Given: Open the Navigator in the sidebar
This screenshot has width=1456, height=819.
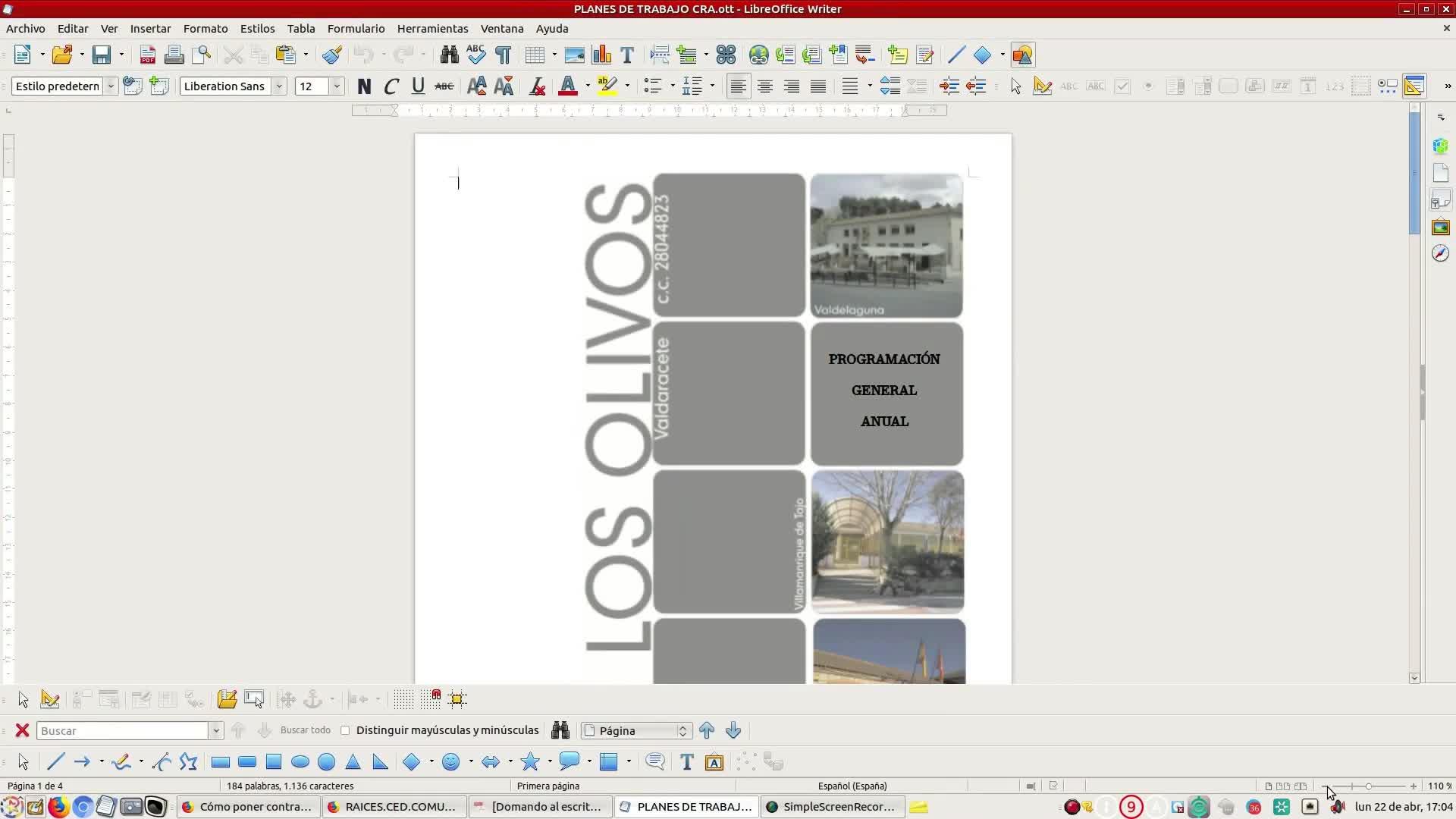Looking at the screenshot, I should (1440, 253).
